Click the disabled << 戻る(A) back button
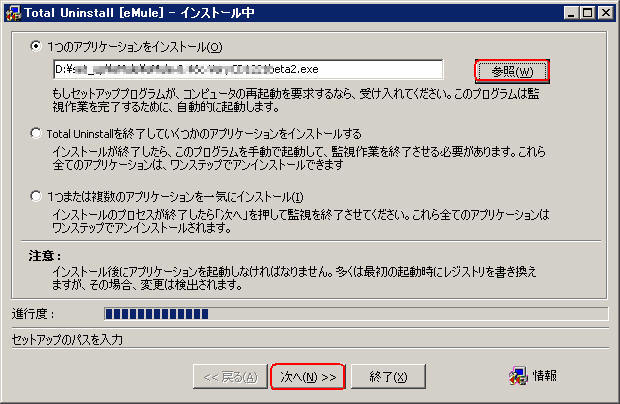Viewport: 620px width, 404px height. pos(230,377)
